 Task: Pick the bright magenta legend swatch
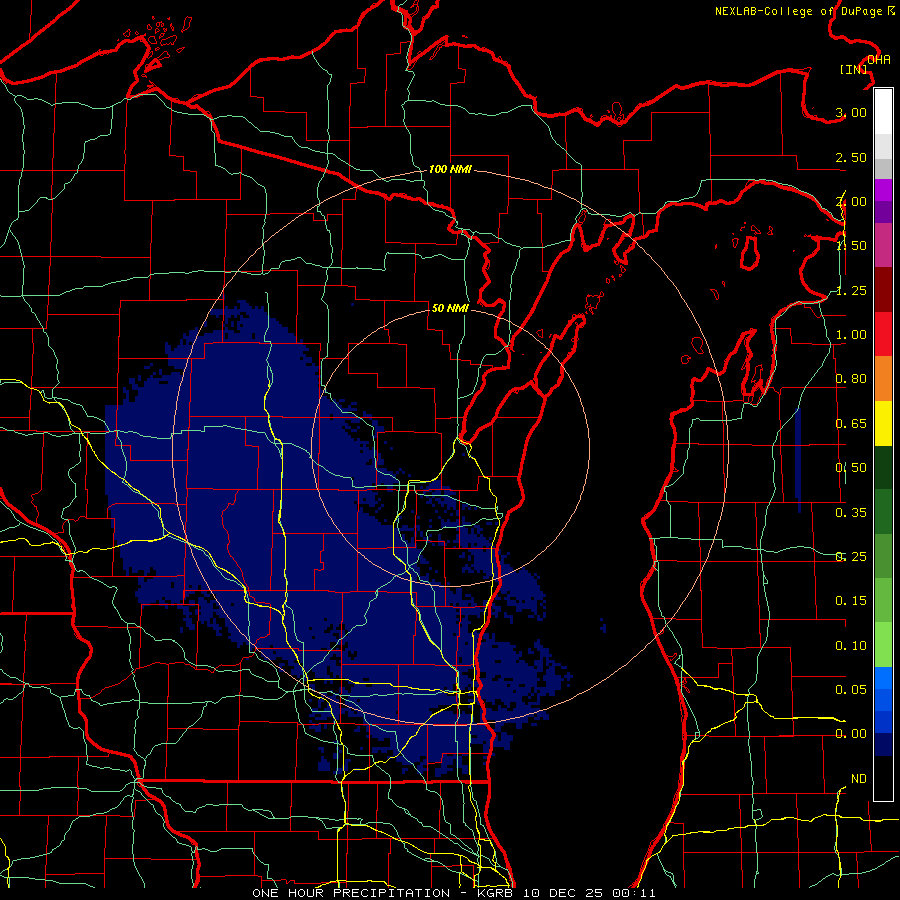[883, 190]
